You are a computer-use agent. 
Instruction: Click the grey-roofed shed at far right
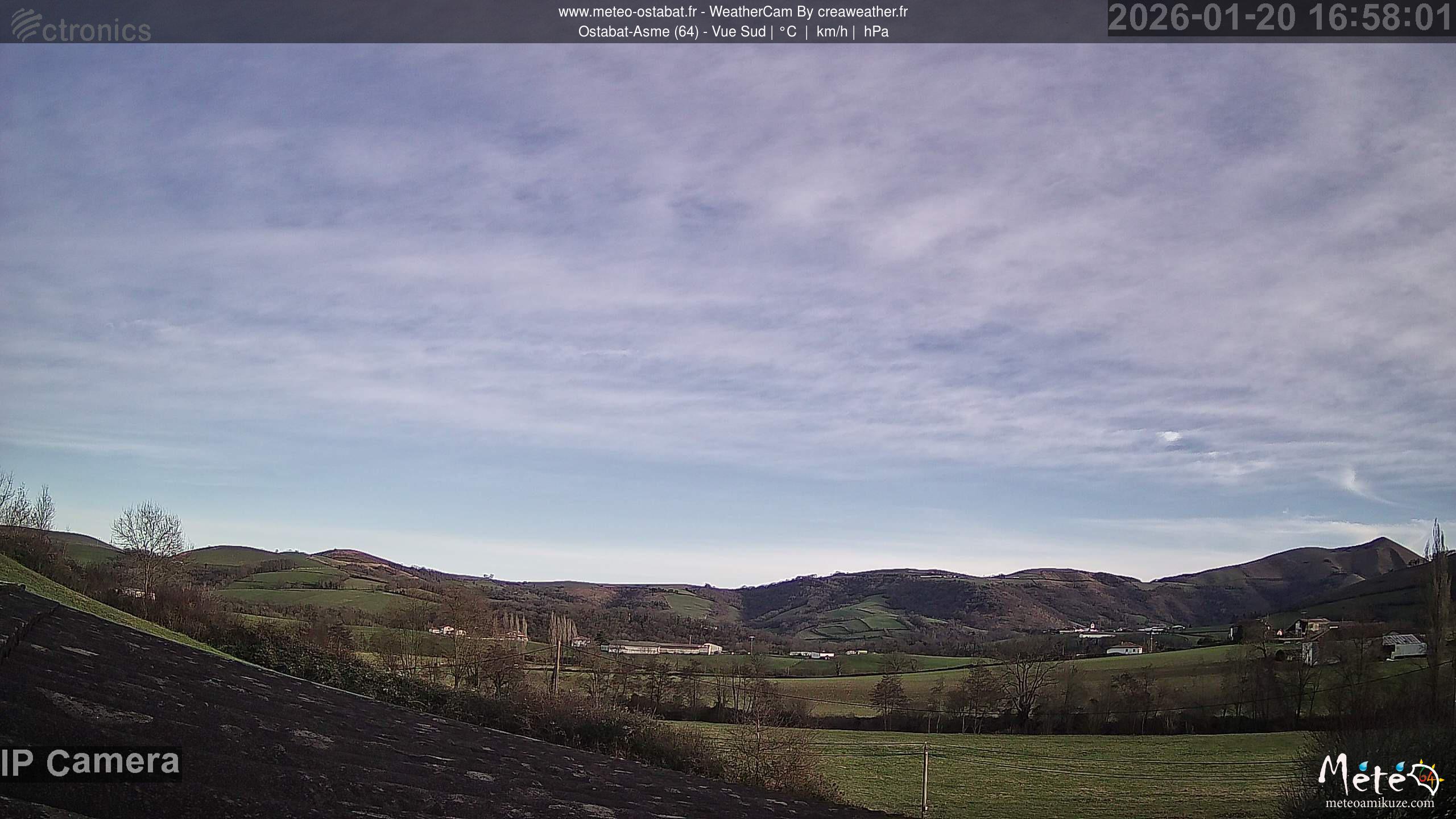(x=1404, y=646)
